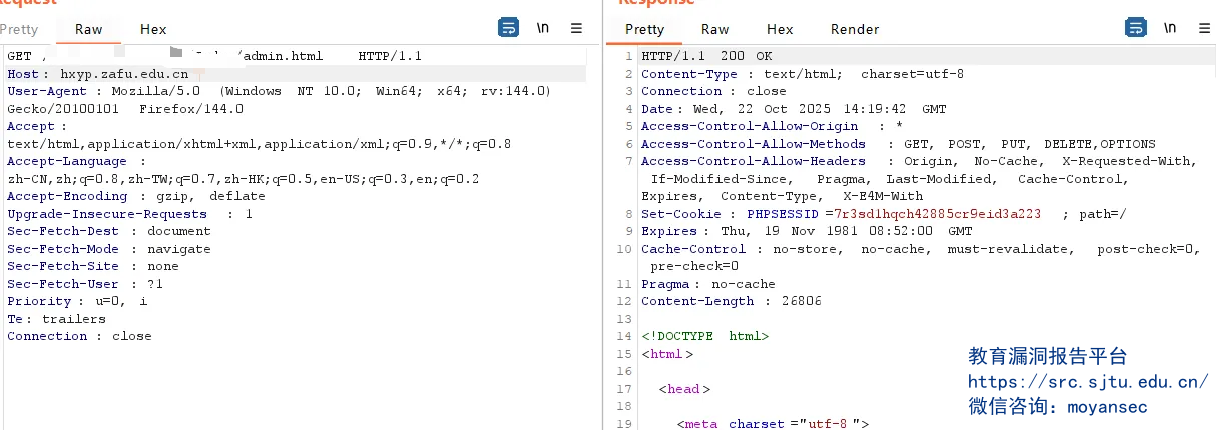Click the Content-Length header line in response
Image resolution: width=1216 pixels, height=430 pixels.
731,301
